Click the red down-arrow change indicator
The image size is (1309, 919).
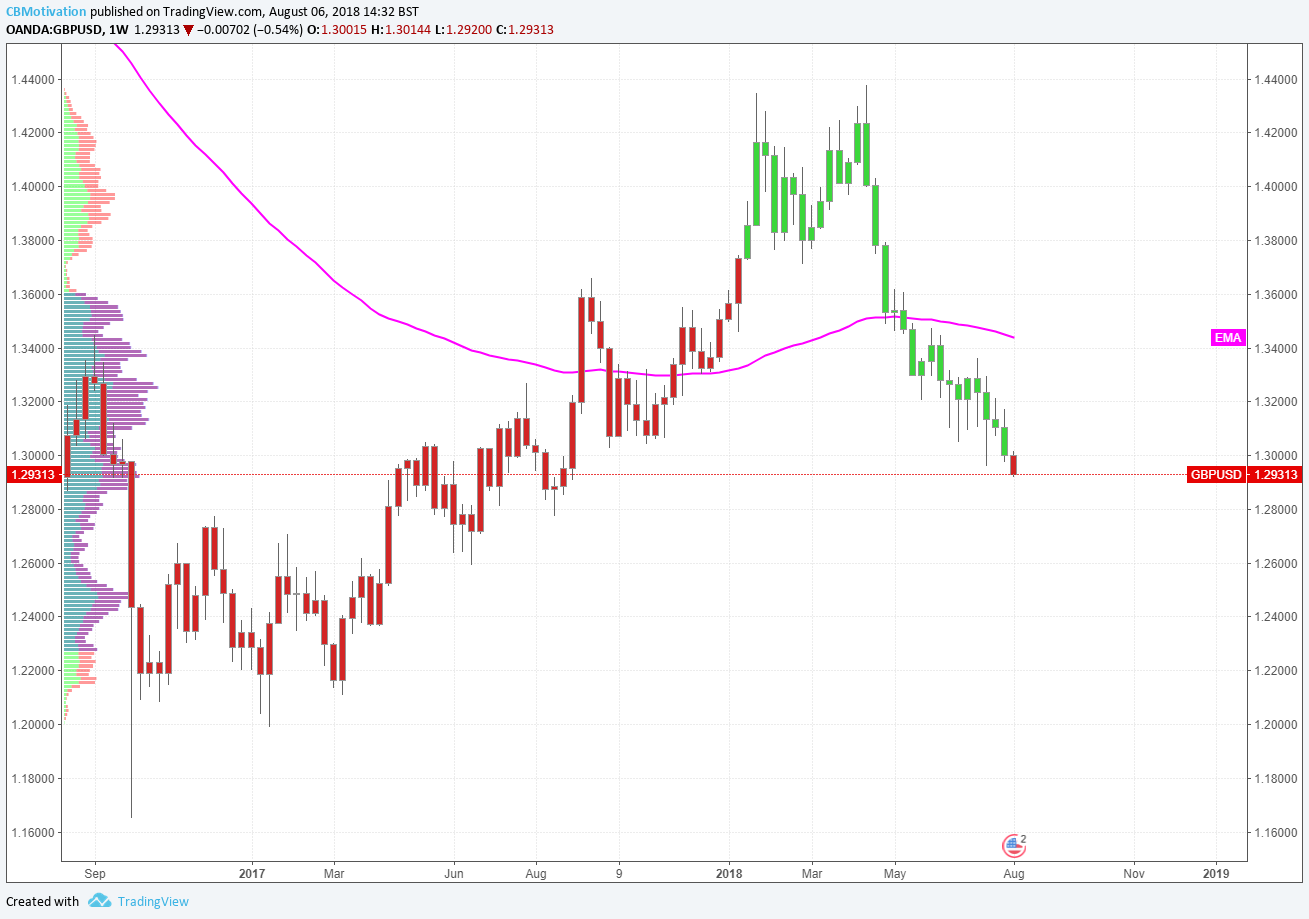(x=188, y=30)
